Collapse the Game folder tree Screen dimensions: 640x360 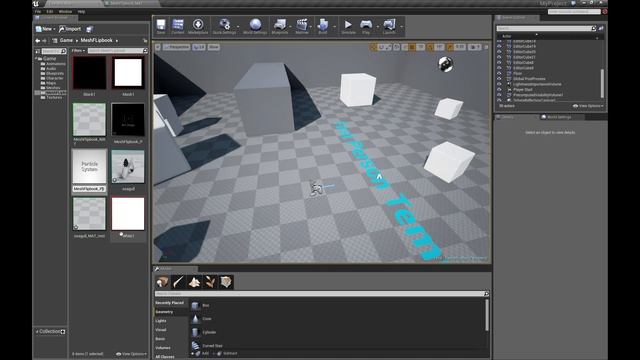36,59
